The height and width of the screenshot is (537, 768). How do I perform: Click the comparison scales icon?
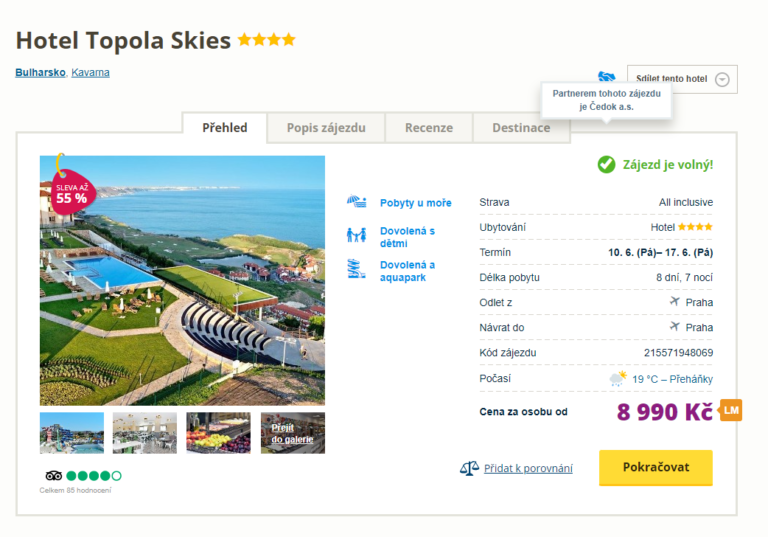point(469,468)
